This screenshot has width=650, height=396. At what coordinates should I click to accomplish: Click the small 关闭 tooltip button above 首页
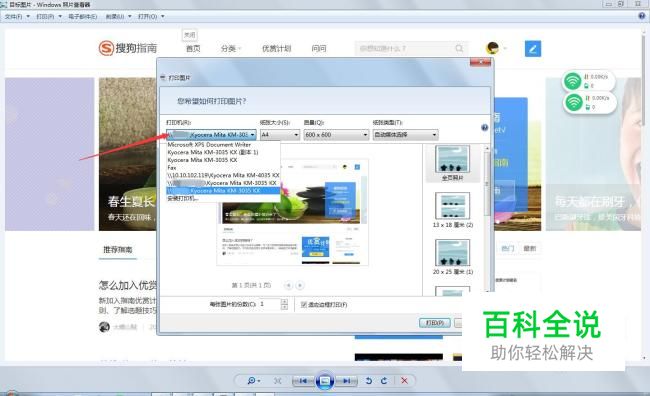(x=189, y=35)
